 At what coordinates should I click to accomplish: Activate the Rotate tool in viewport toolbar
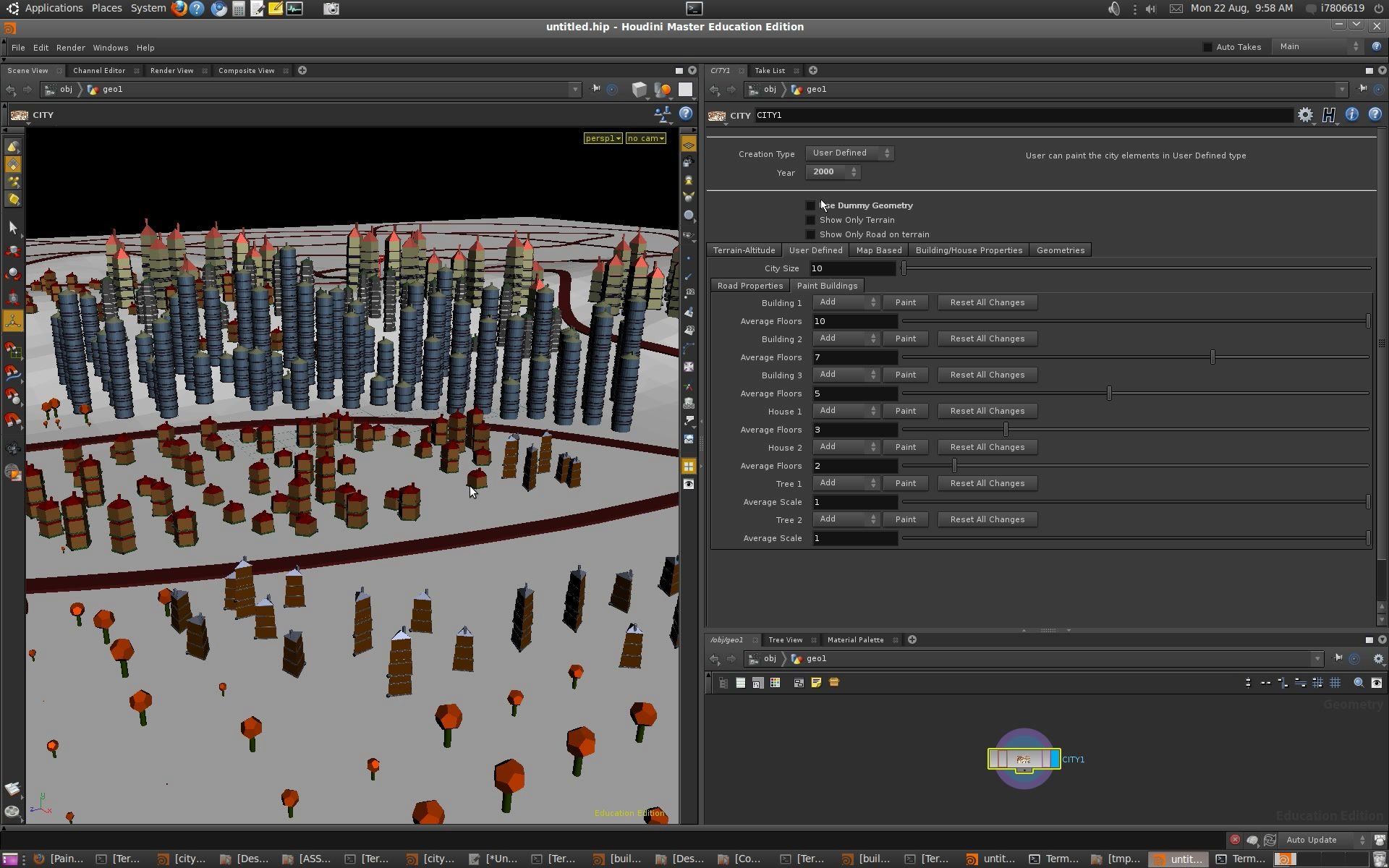point(13,274)
